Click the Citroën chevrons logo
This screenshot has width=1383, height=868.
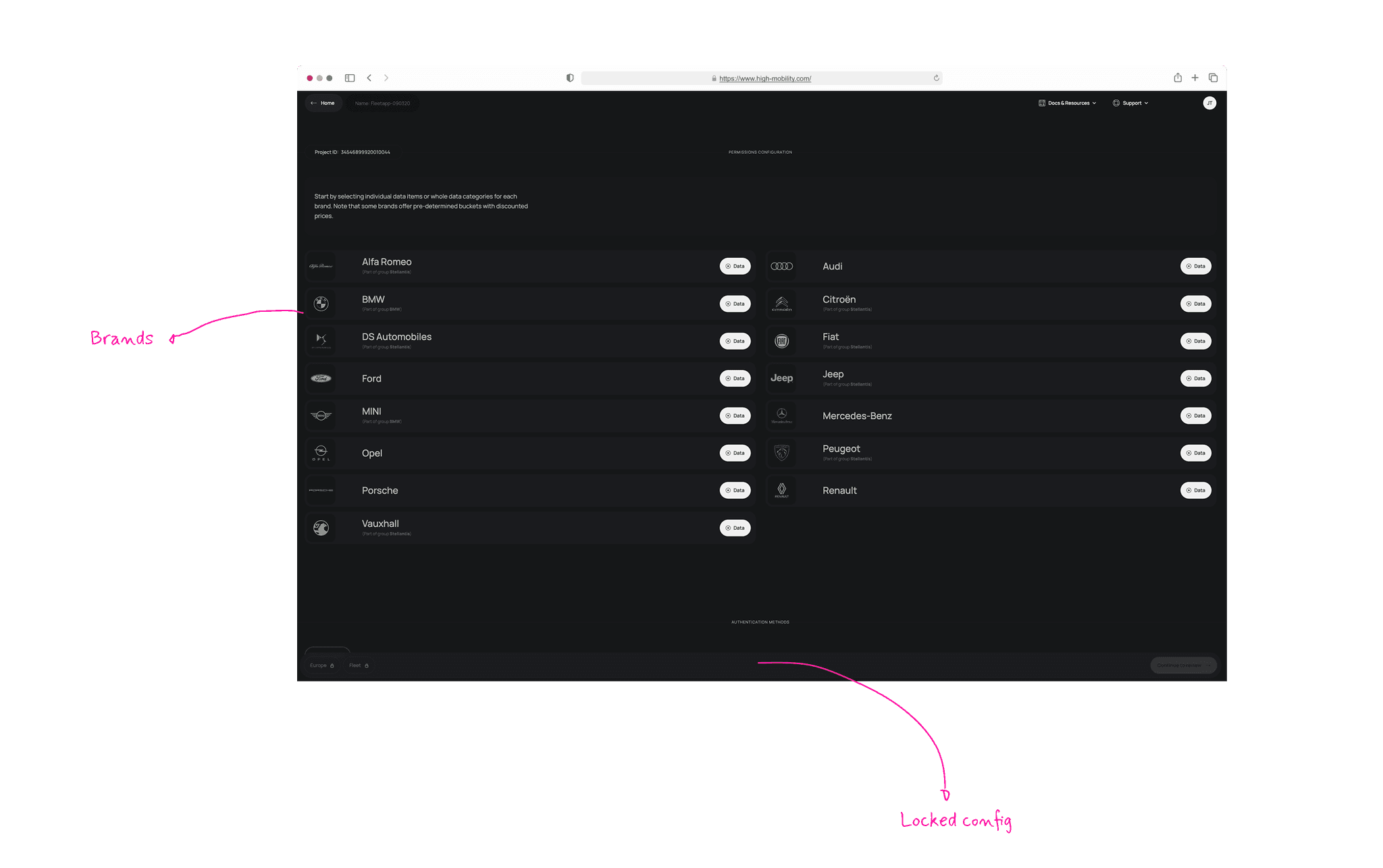click(x=782, y=304)
